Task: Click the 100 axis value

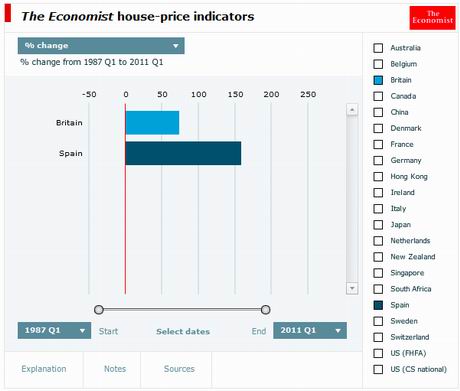Action: pyautogui.click(x=199, y=94)
